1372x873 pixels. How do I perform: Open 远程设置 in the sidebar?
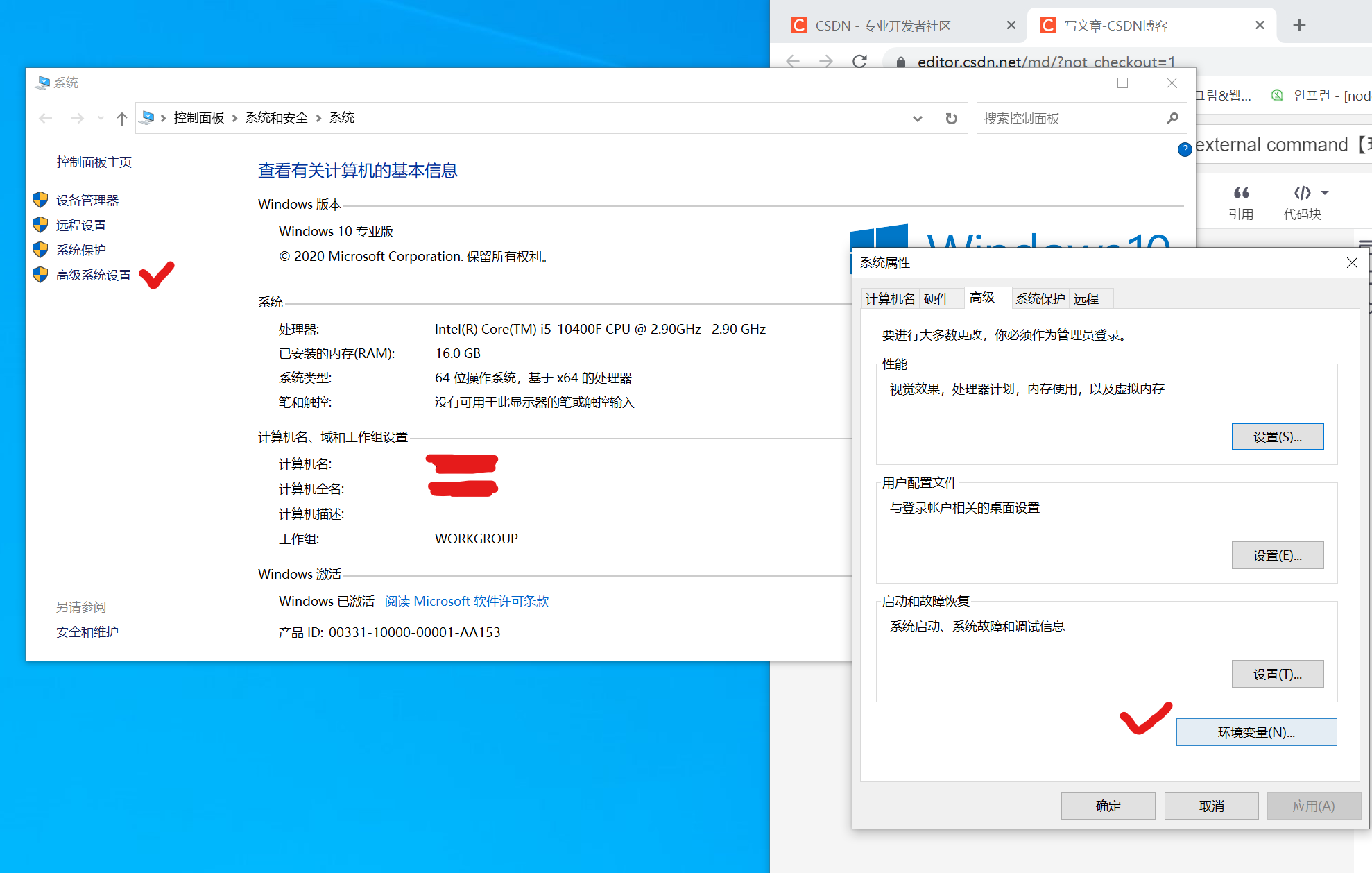81,225
